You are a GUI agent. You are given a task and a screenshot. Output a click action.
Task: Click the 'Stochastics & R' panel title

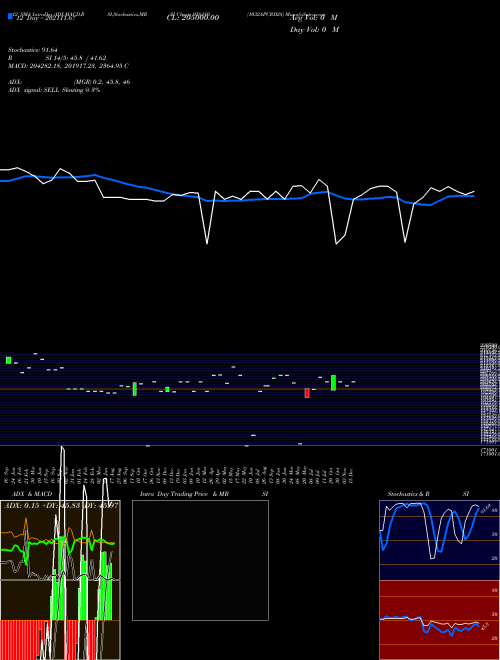(x=408, y=494)
